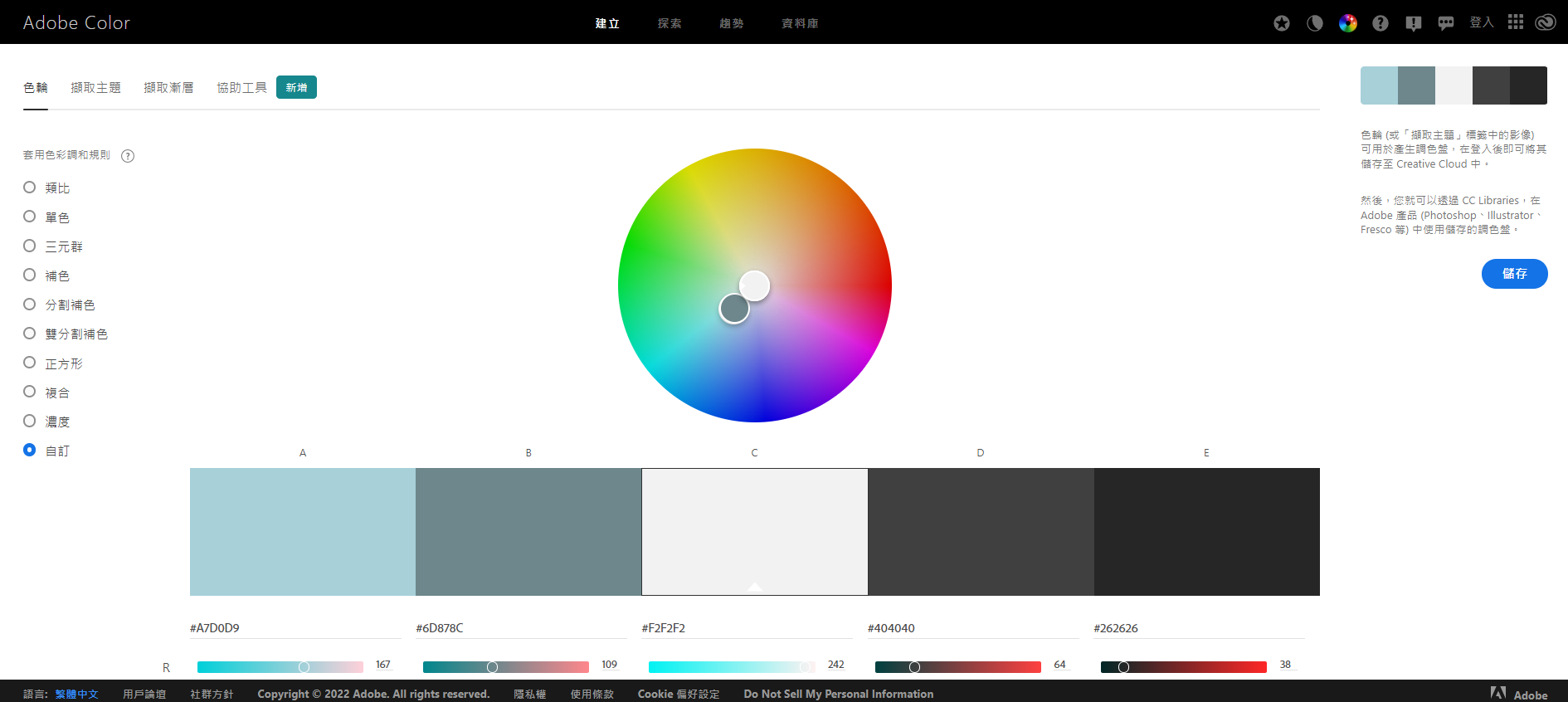Click the Creative Cloud icon
The image size is (1568, 702).
click(x=1546, y=22)
